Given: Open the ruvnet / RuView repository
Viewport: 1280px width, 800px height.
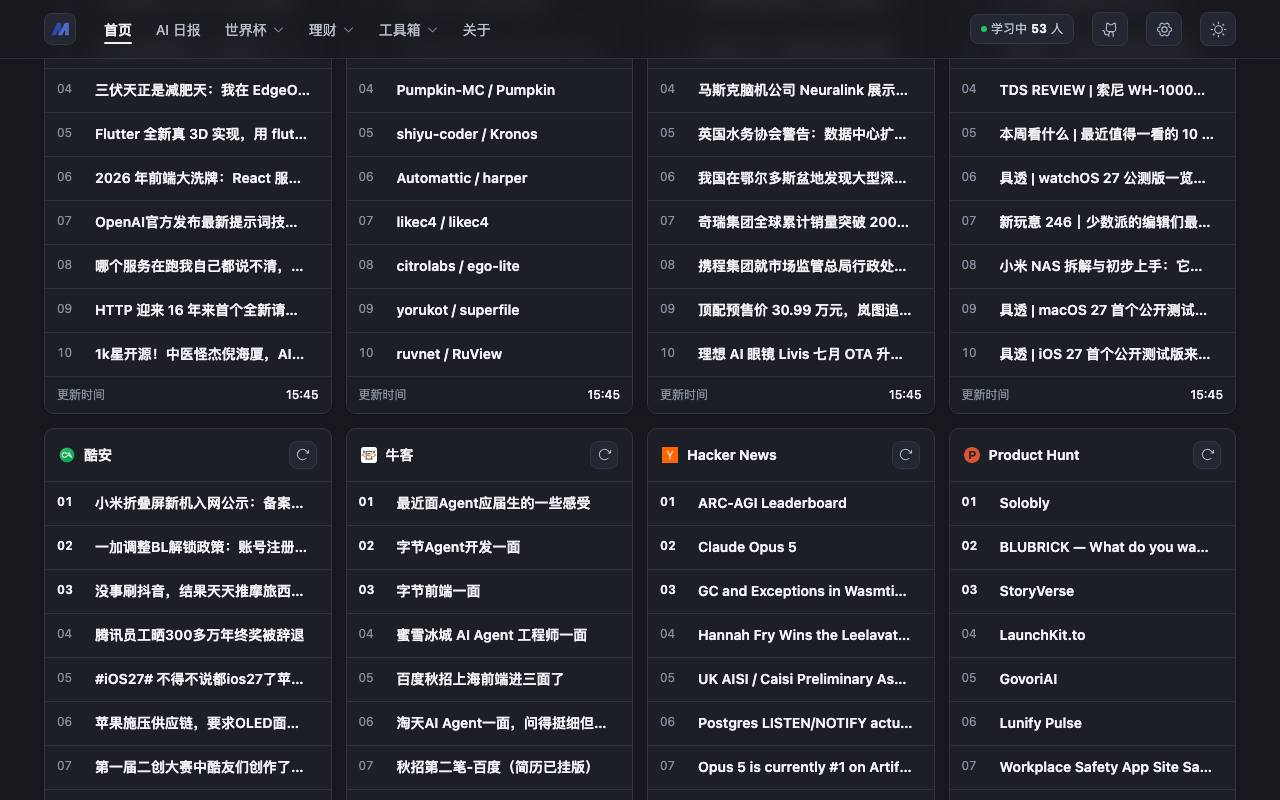Looking at the screenshot, I should (x=489, y=354).
